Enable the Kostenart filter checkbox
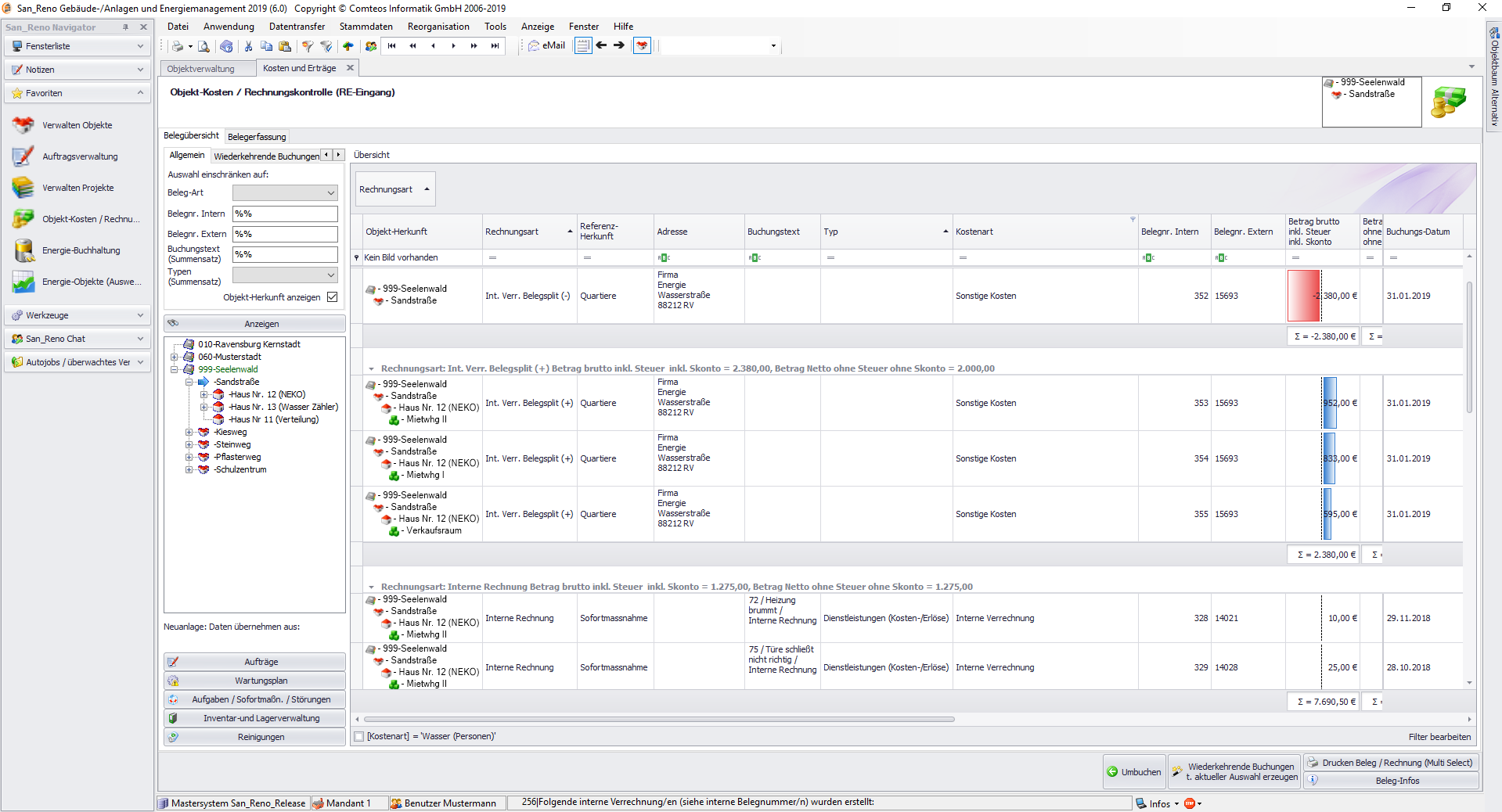Image resolution: width=1502 pixels, height=812 pixels. 359,737
